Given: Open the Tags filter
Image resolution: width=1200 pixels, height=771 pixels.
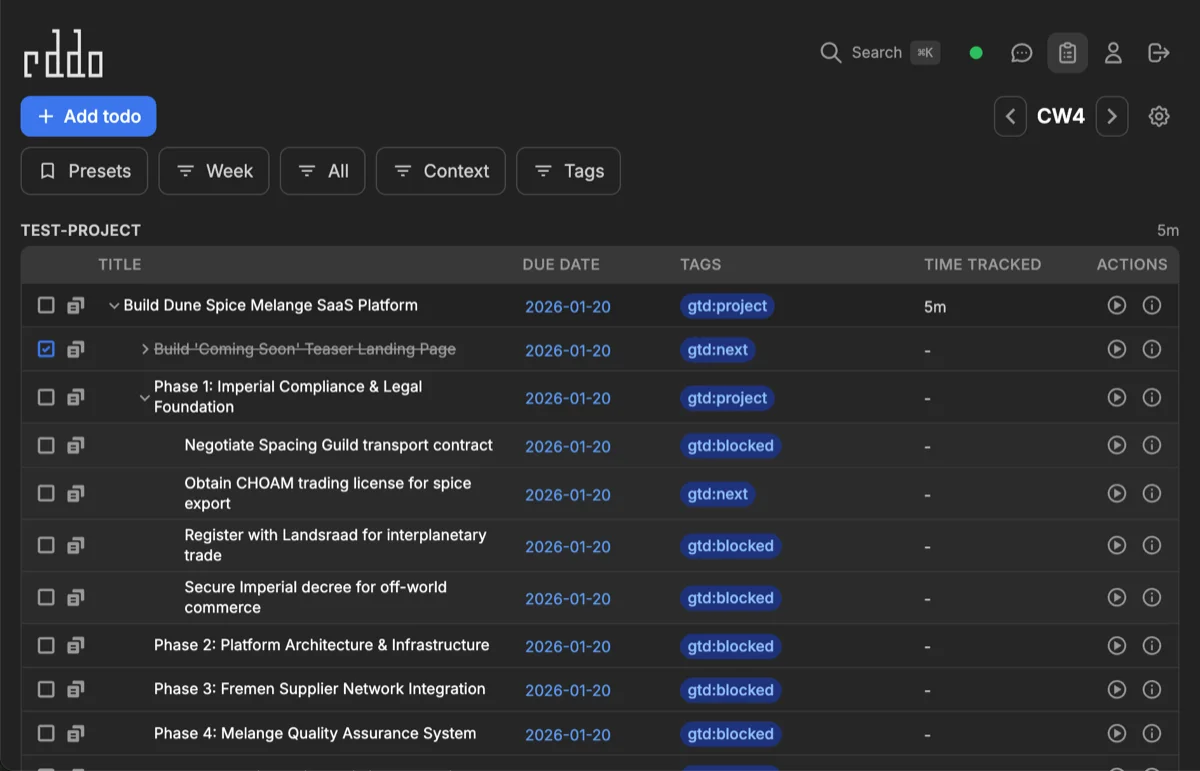Looking at the screenshot, I should pyautogui.click(x=568, y=171).
